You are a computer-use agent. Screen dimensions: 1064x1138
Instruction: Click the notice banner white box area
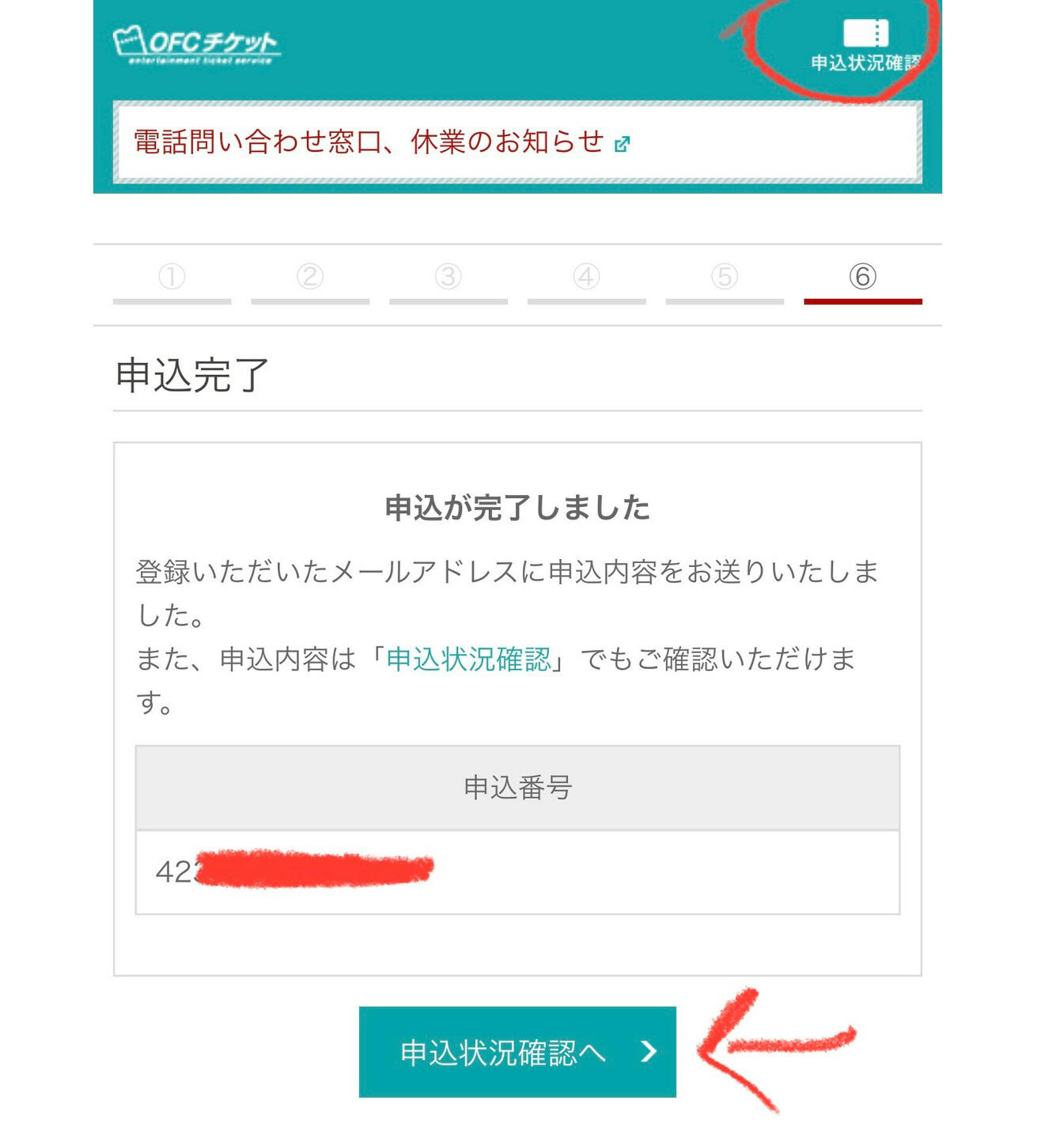[x=517, y=142]
